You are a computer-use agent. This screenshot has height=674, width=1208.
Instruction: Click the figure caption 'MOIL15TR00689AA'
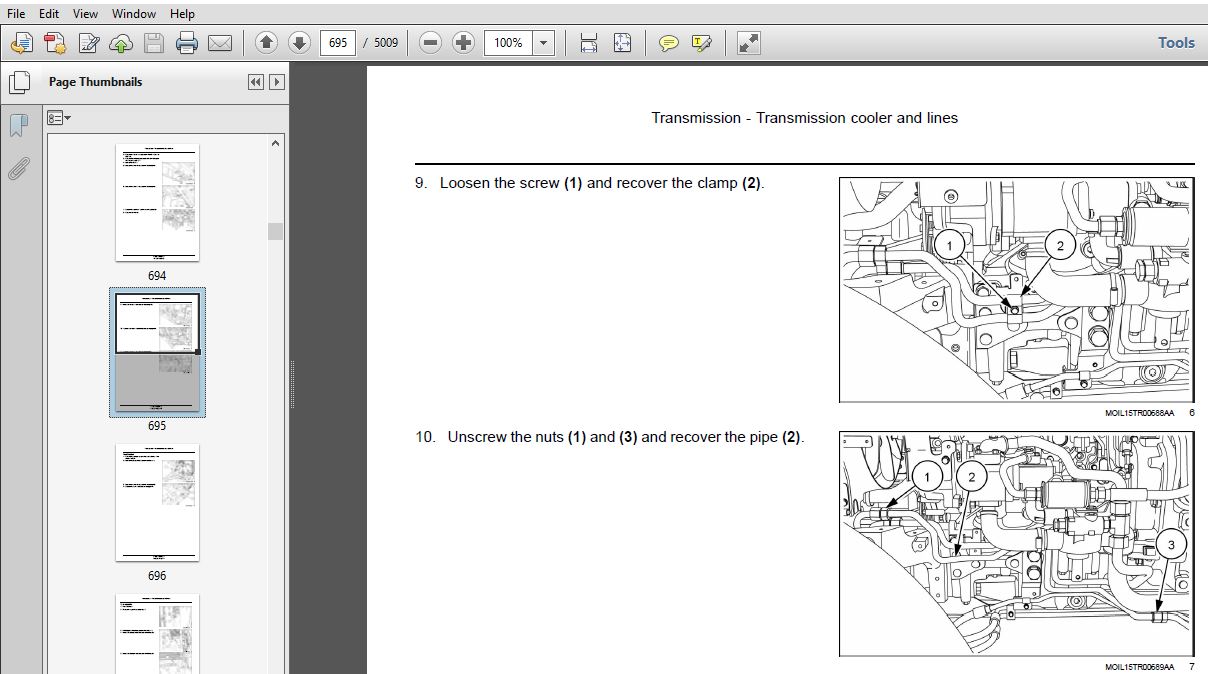pos(1140,666)
